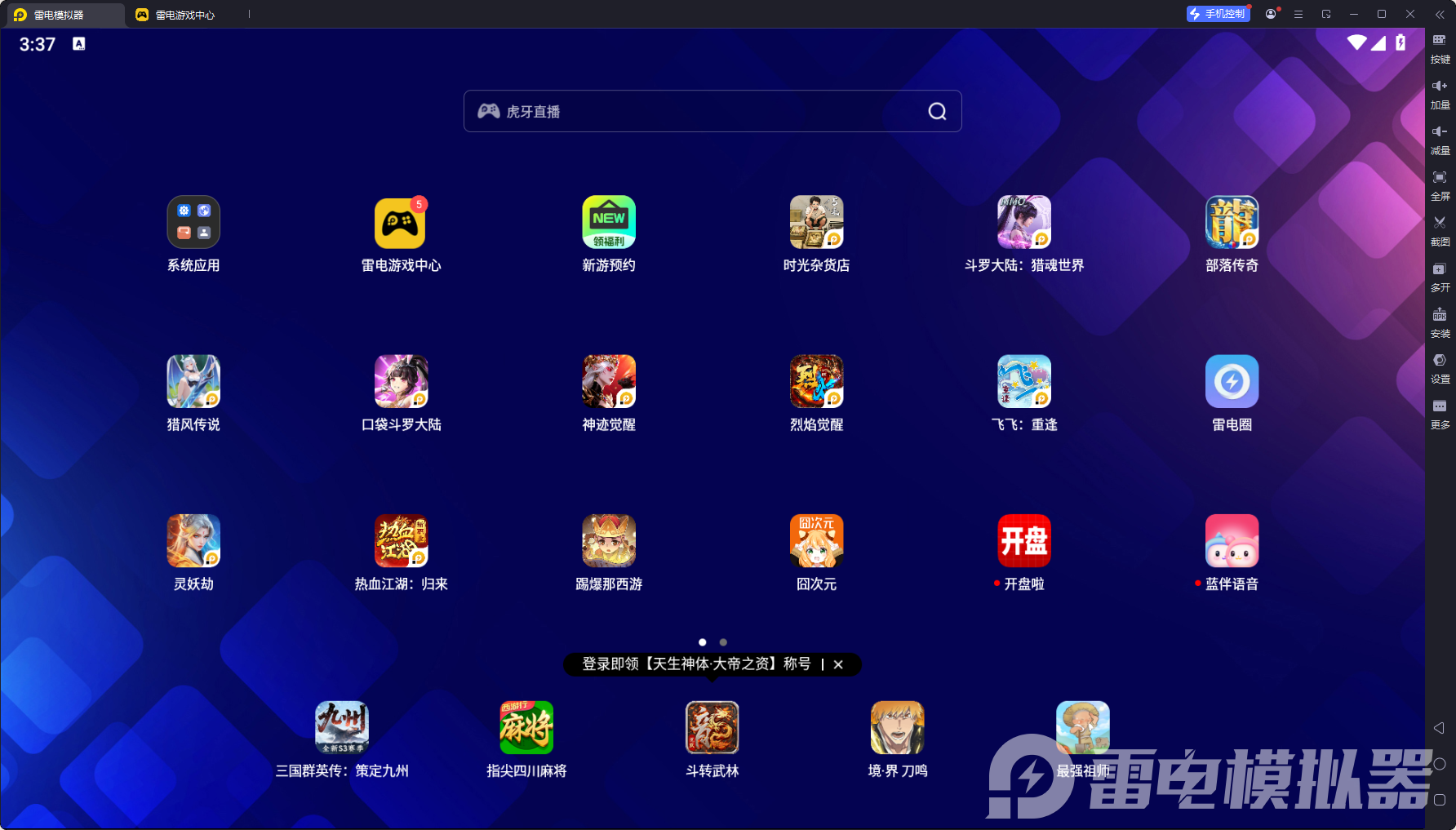Start 飞飞：重逢 game

point(1024,381)
